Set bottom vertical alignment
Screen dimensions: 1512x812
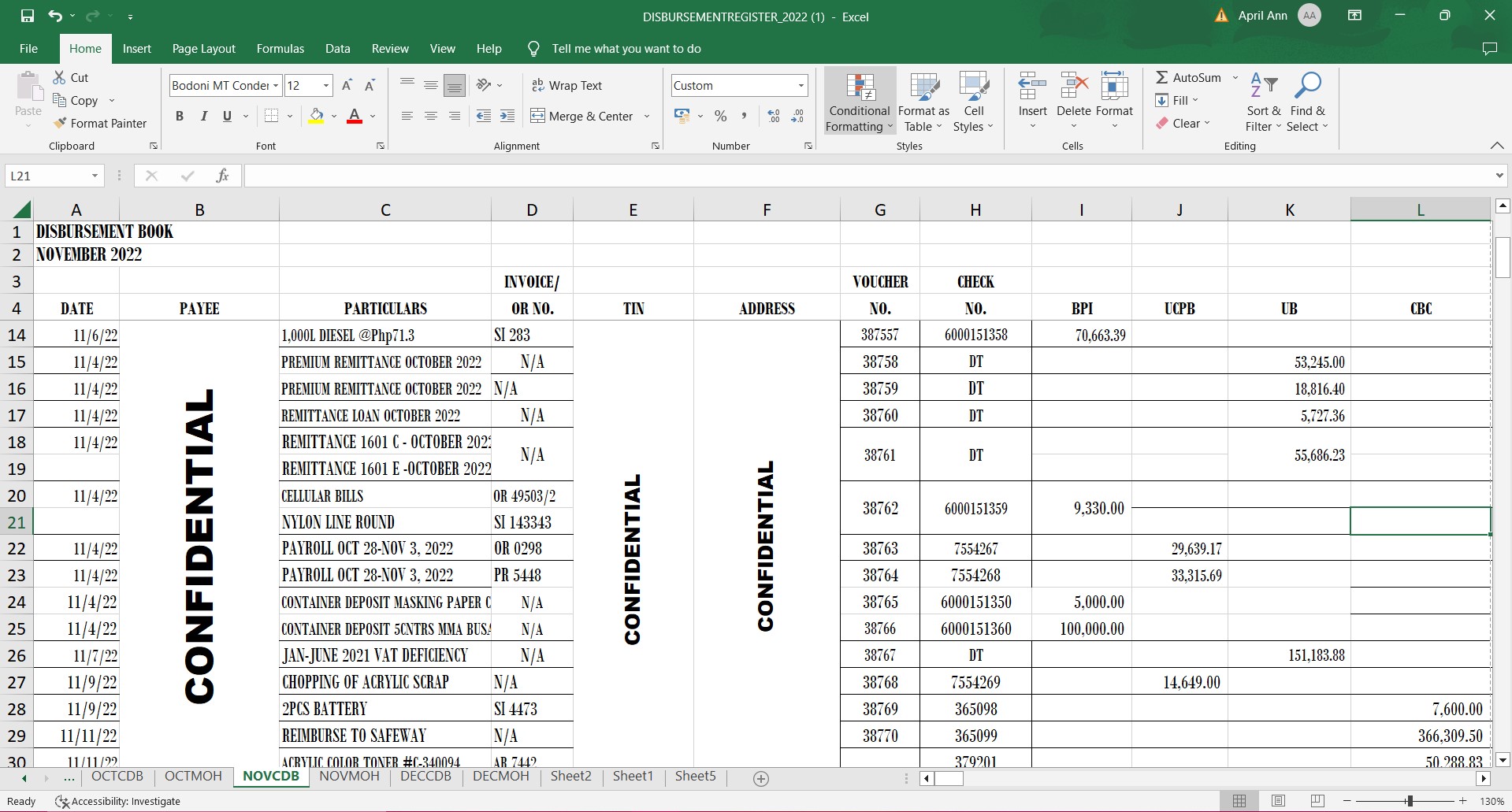455,85
